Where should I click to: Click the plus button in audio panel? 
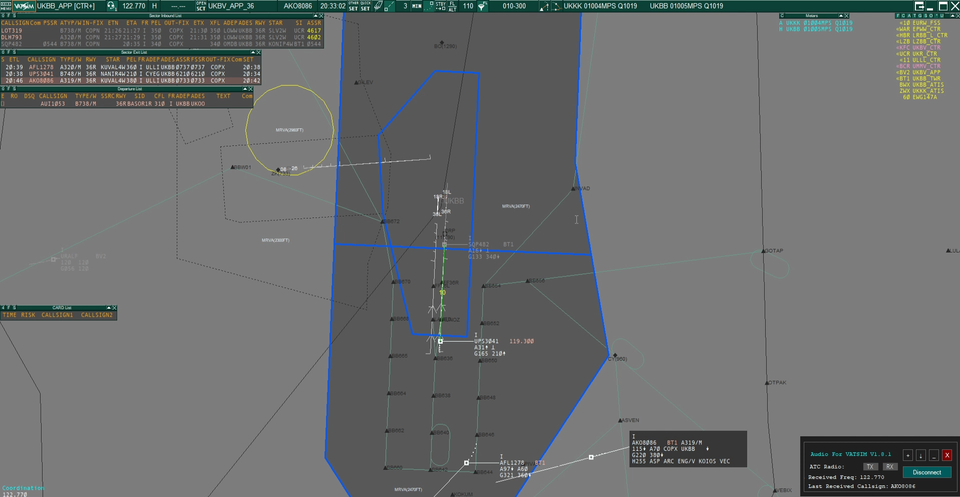click(x=908, y=455)
